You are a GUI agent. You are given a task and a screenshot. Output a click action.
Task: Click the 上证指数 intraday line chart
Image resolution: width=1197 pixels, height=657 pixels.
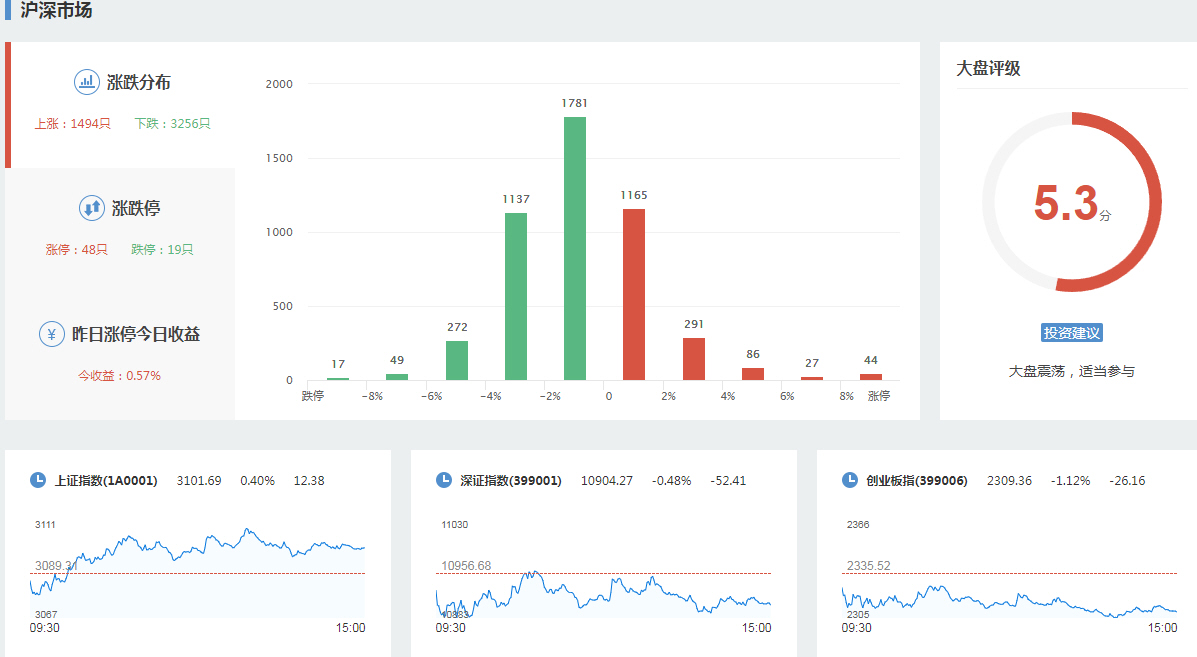(200, 570)
